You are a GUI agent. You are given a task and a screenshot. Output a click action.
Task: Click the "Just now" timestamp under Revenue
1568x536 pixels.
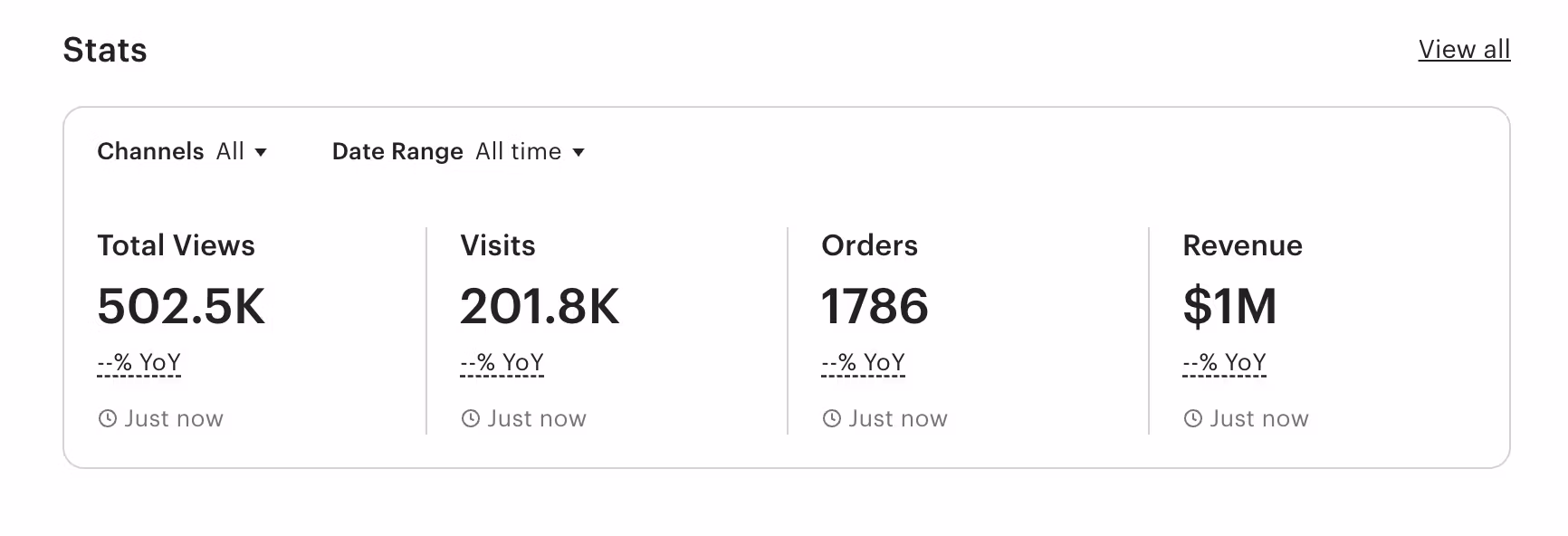pos(1258,418)
